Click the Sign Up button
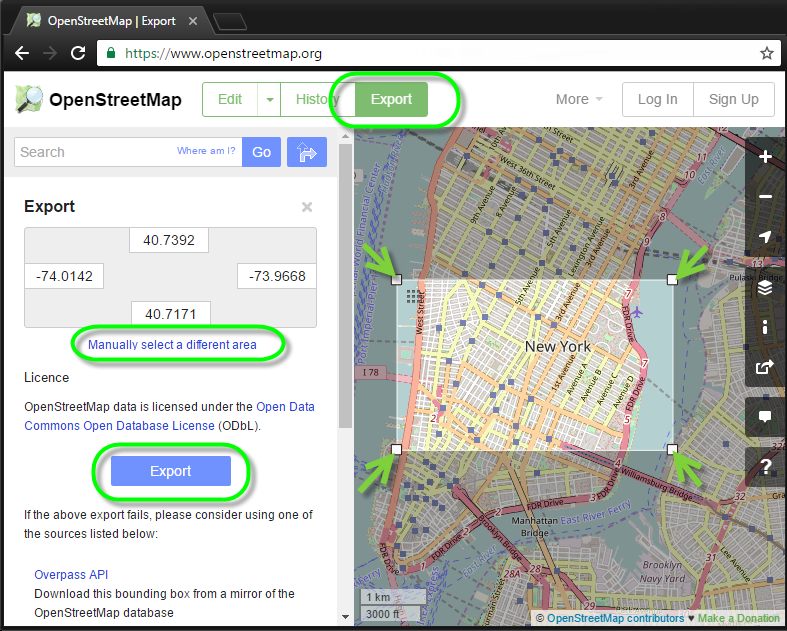 click(x=733, y=99)
